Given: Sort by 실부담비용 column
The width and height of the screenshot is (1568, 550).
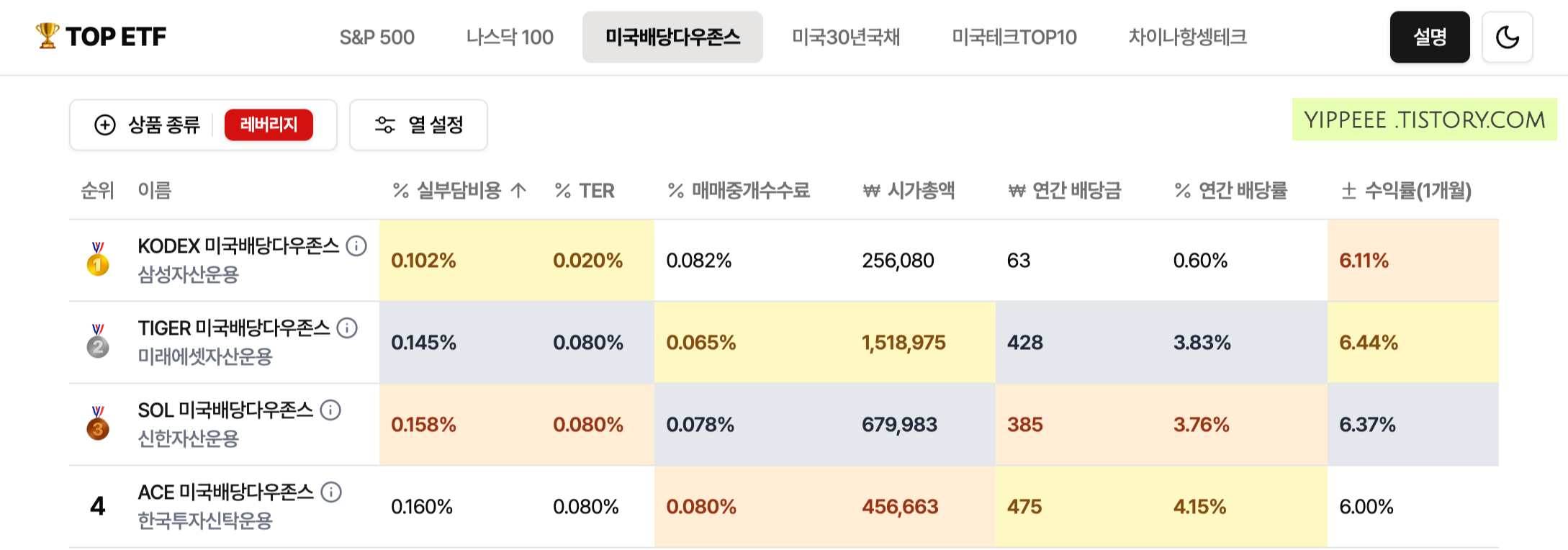Looking at the screenshot, I should 459,190.
